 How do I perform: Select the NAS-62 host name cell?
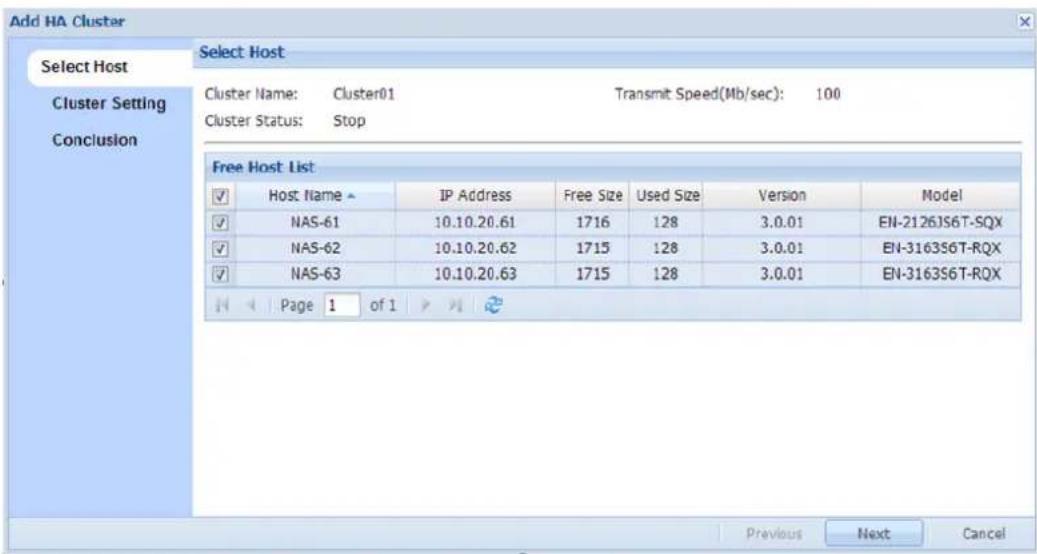315,249
